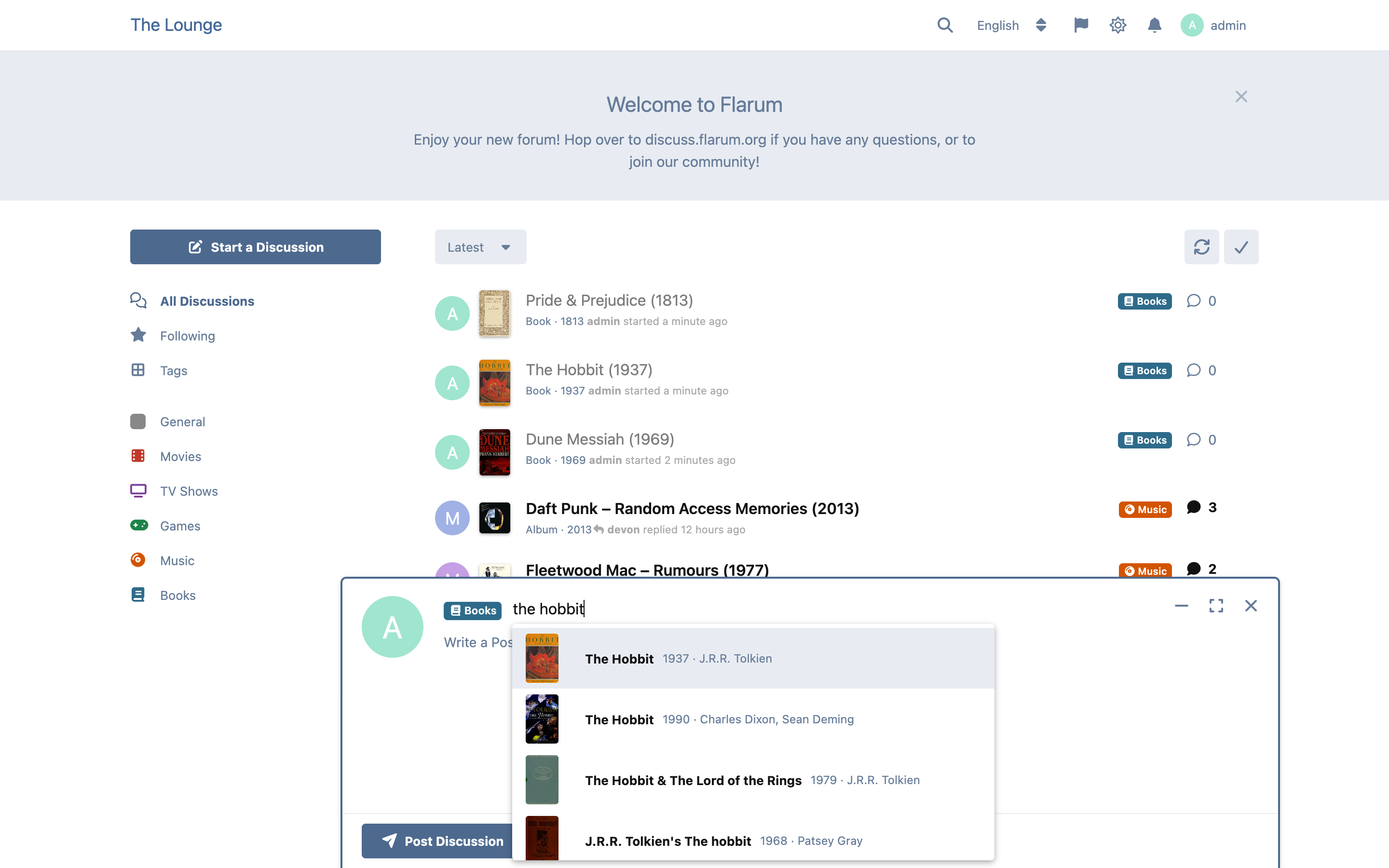Click Post Discussion button
The width and height of the screenshot is (1389, 868).
coord(437,841)
